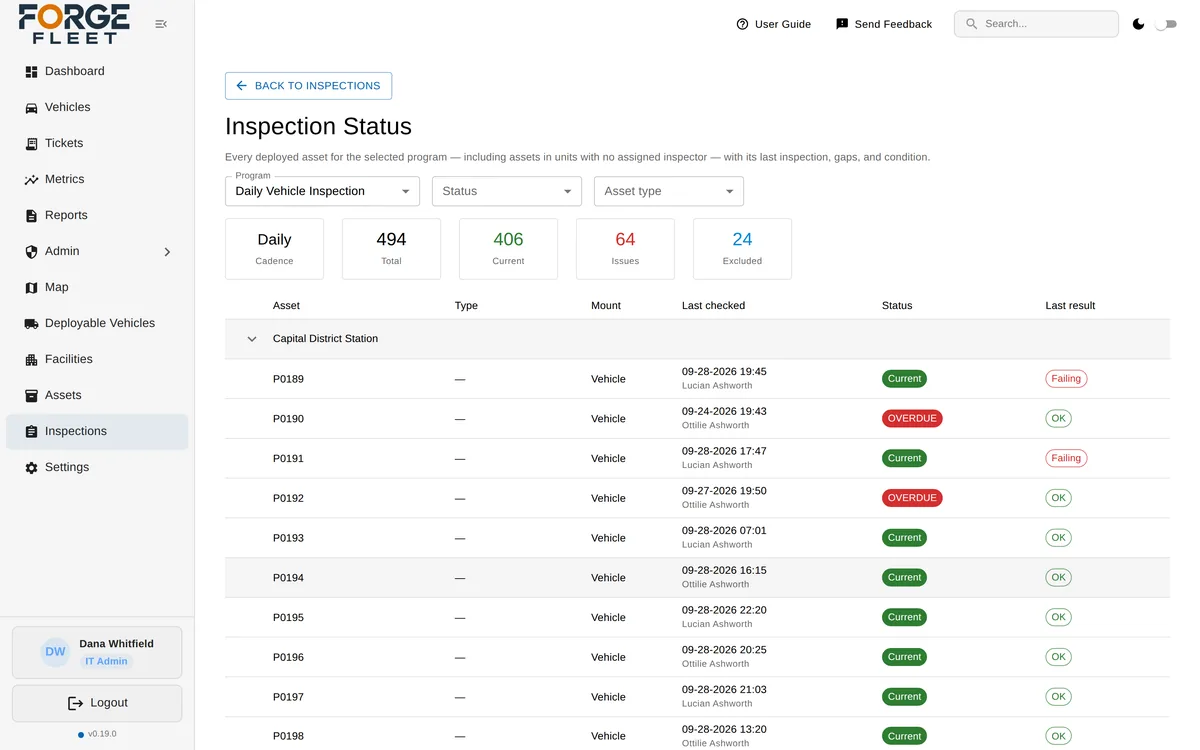
Task: Click the Current 406 summary card
Action: point(508,249)
